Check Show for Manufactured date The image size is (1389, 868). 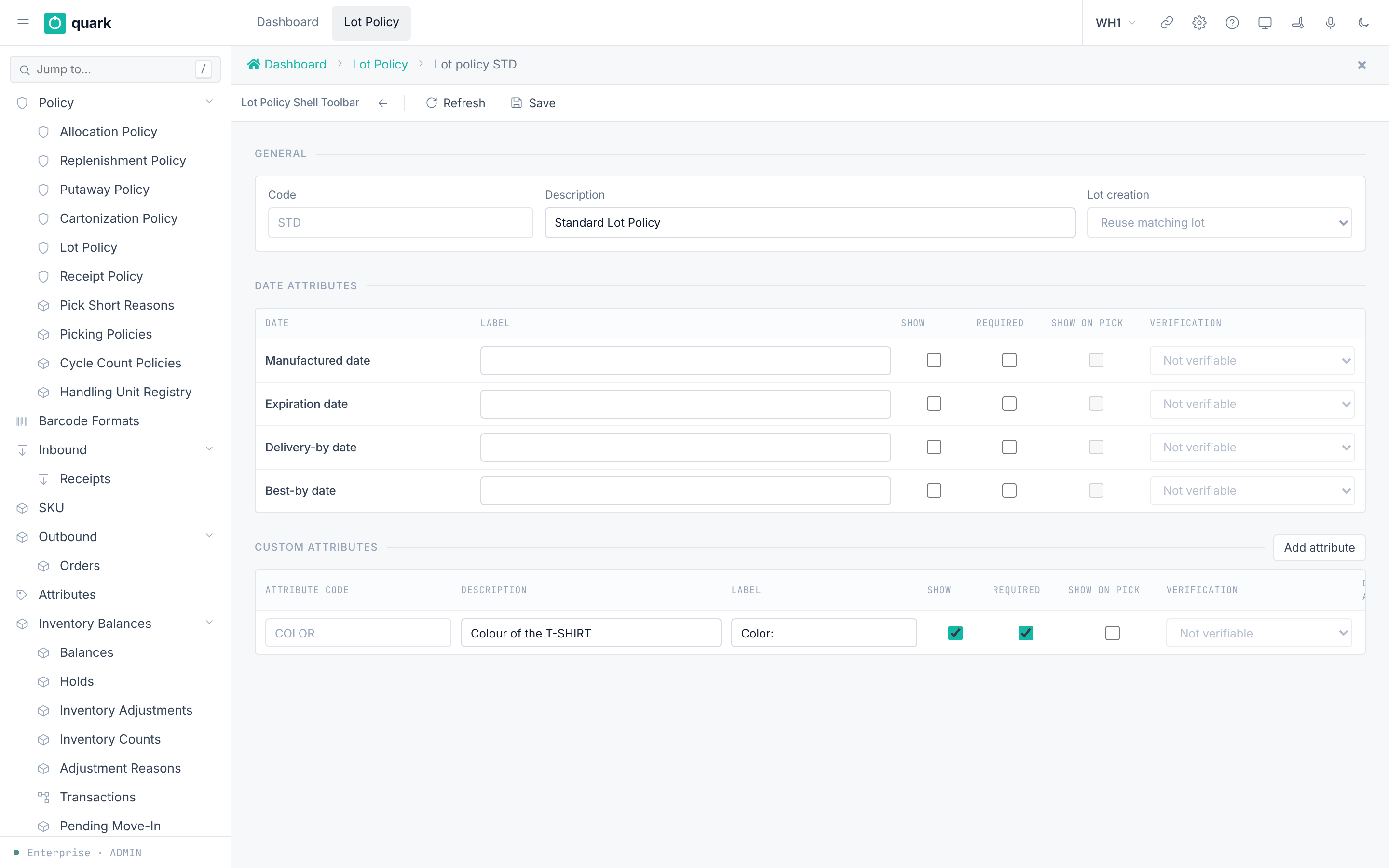[934, 361]
